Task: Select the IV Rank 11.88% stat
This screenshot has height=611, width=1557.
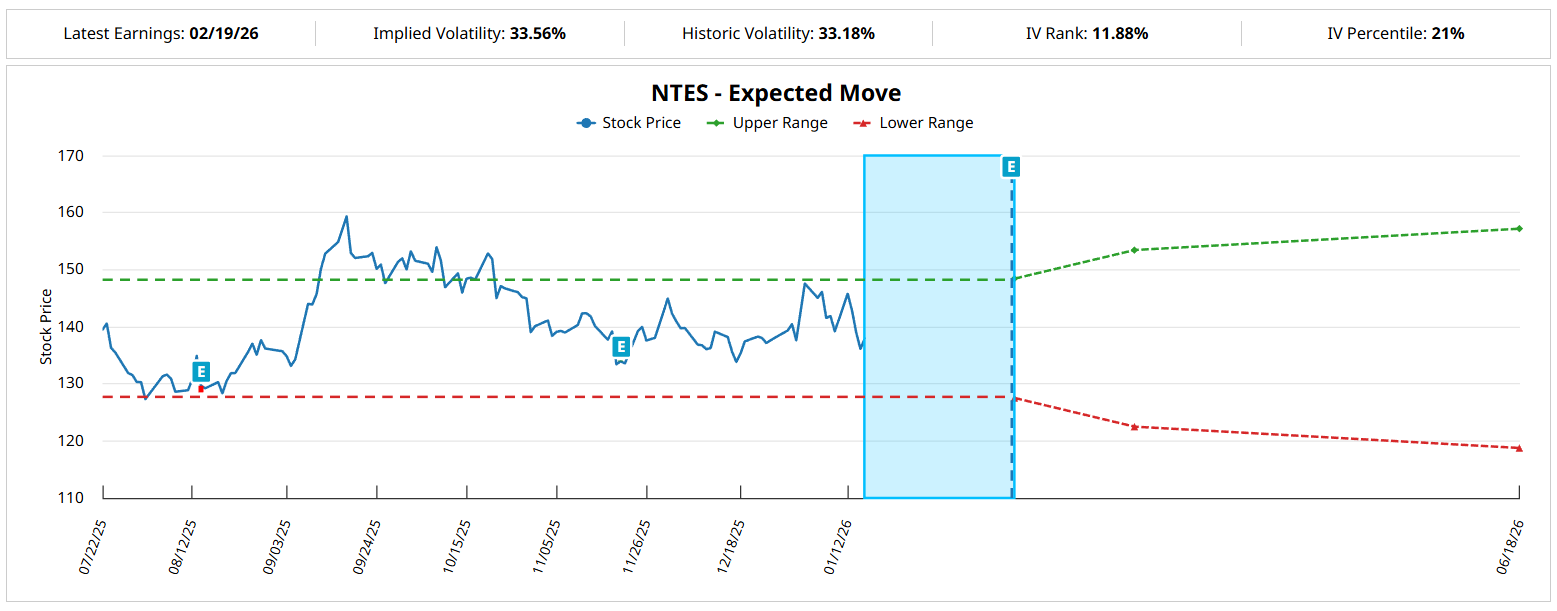Action: pos(1087,34)
